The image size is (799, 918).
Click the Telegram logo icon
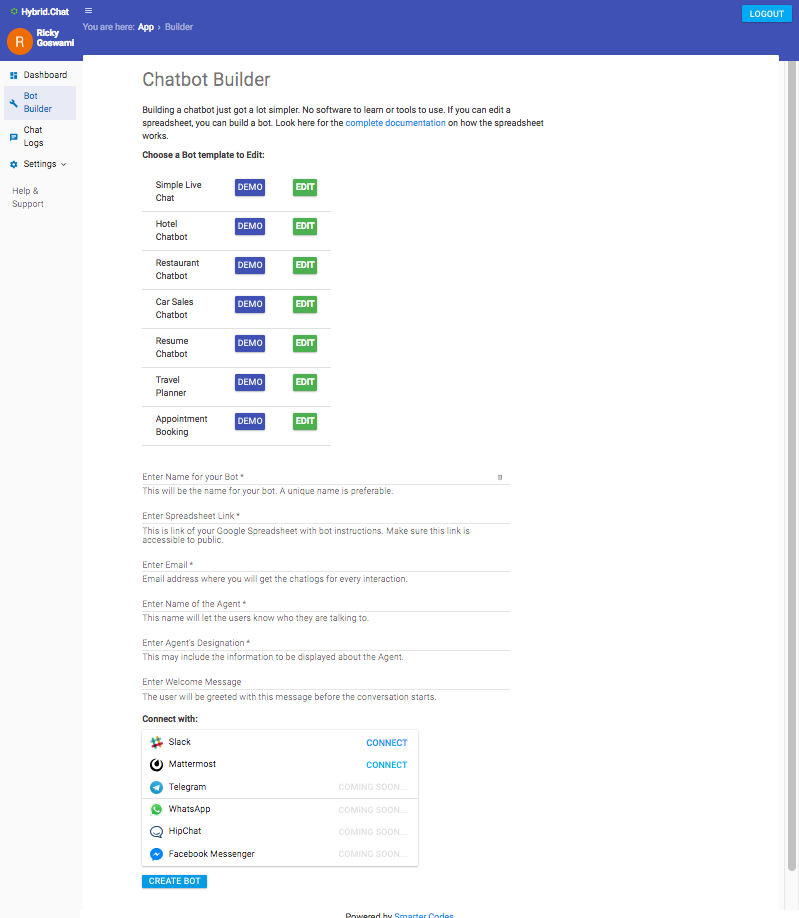156,787
